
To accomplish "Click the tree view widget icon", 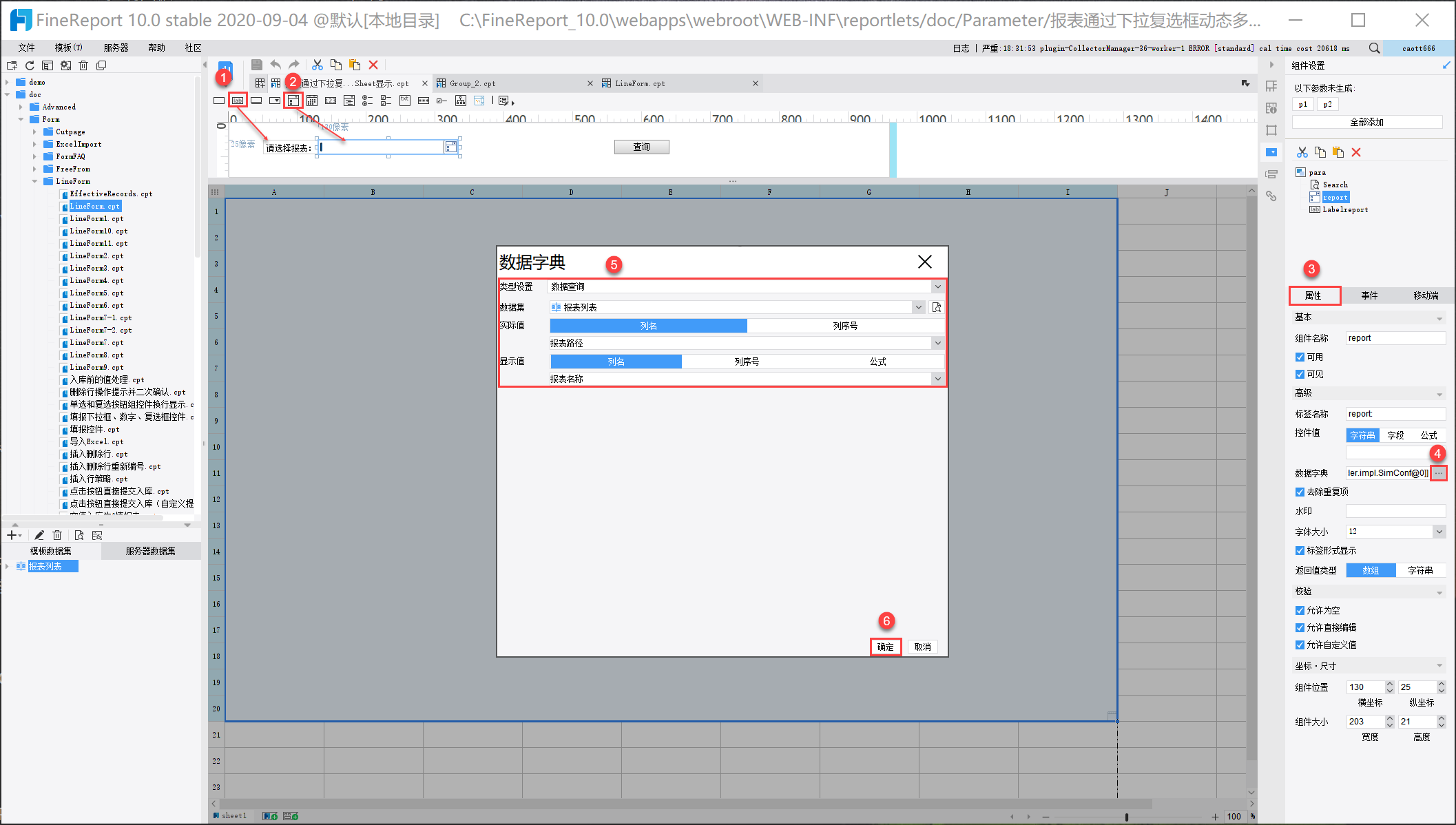I will (x=461, y=101).
